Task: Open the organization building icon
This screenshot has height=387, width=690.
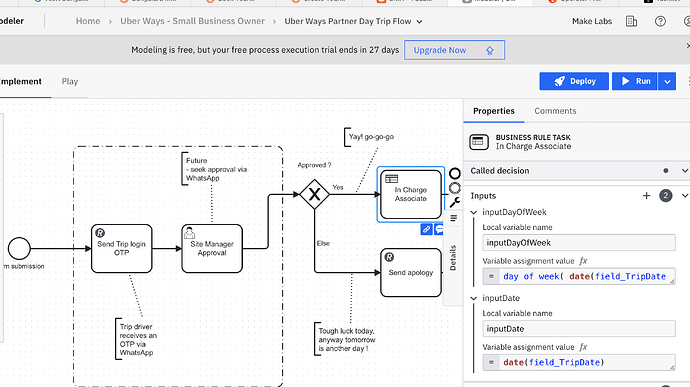Action: pos(631,21)
